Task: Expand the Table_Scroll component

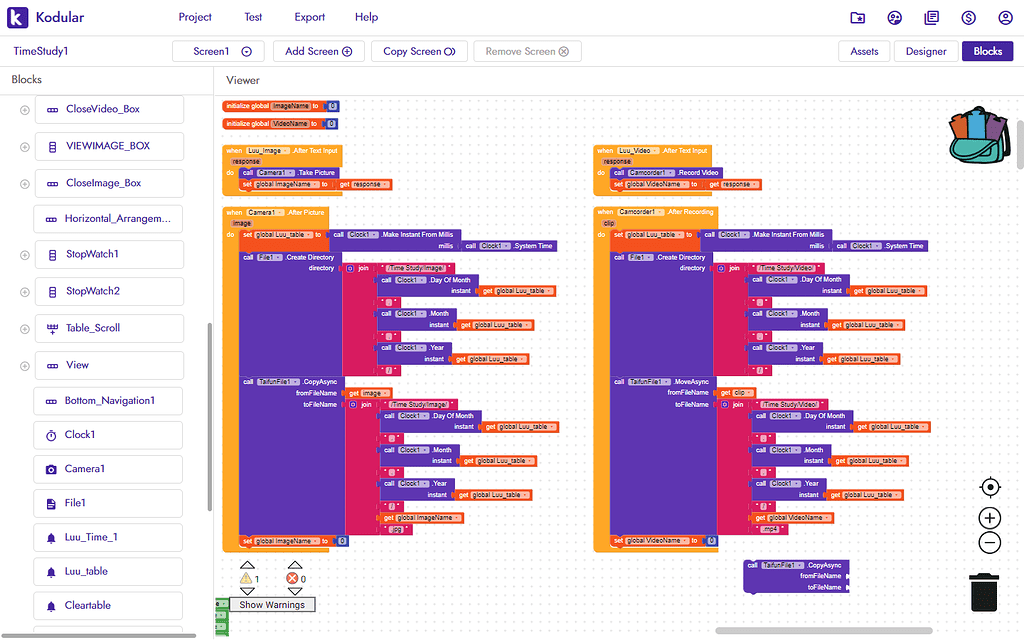Action: [25, 328]
